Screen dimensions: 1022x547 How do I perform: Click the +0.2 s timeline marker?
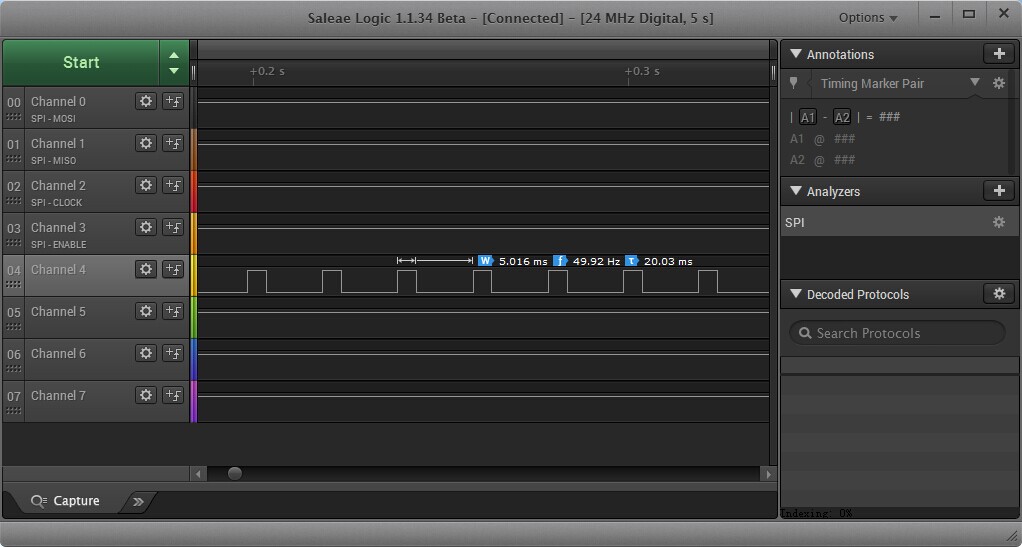click(x=267, y=71)
